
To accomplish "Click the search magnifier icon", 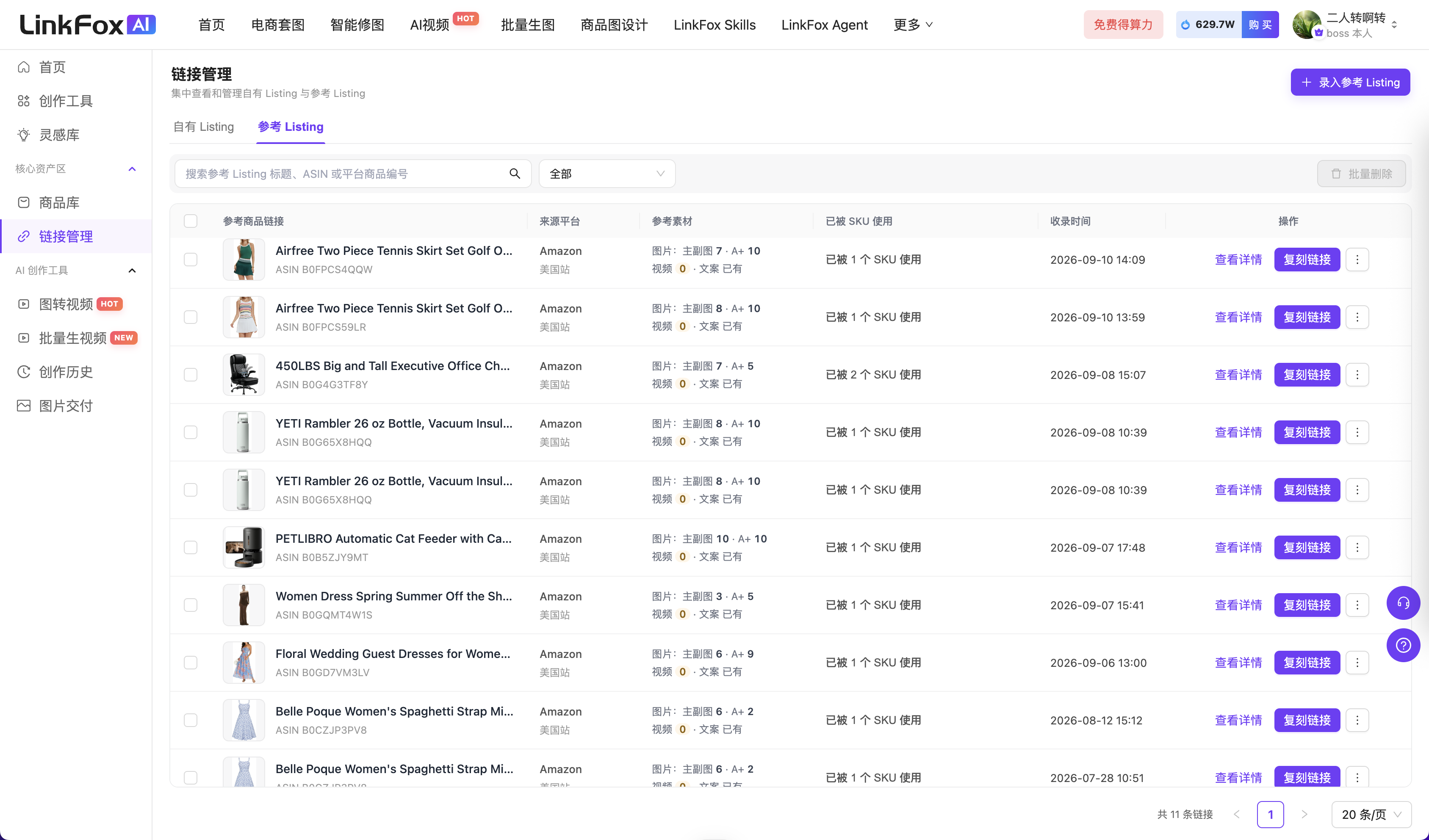I will coord(514,174).
